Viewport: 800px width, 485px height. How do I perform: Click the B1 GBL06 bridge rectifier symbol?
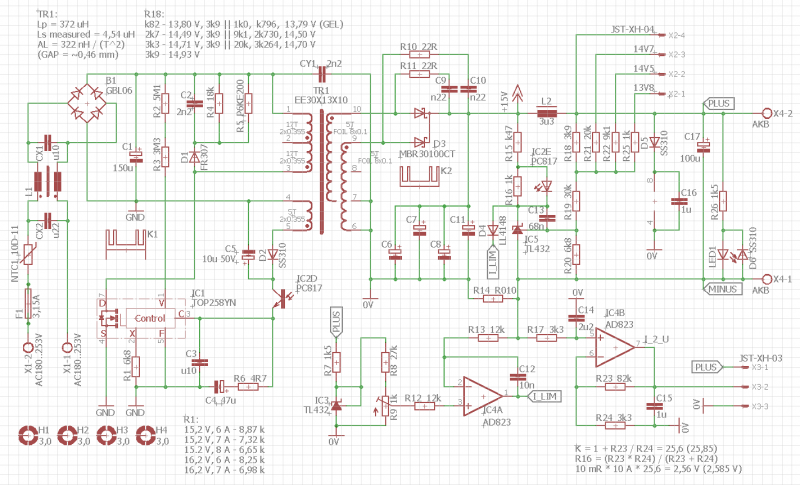coord(87,102)
